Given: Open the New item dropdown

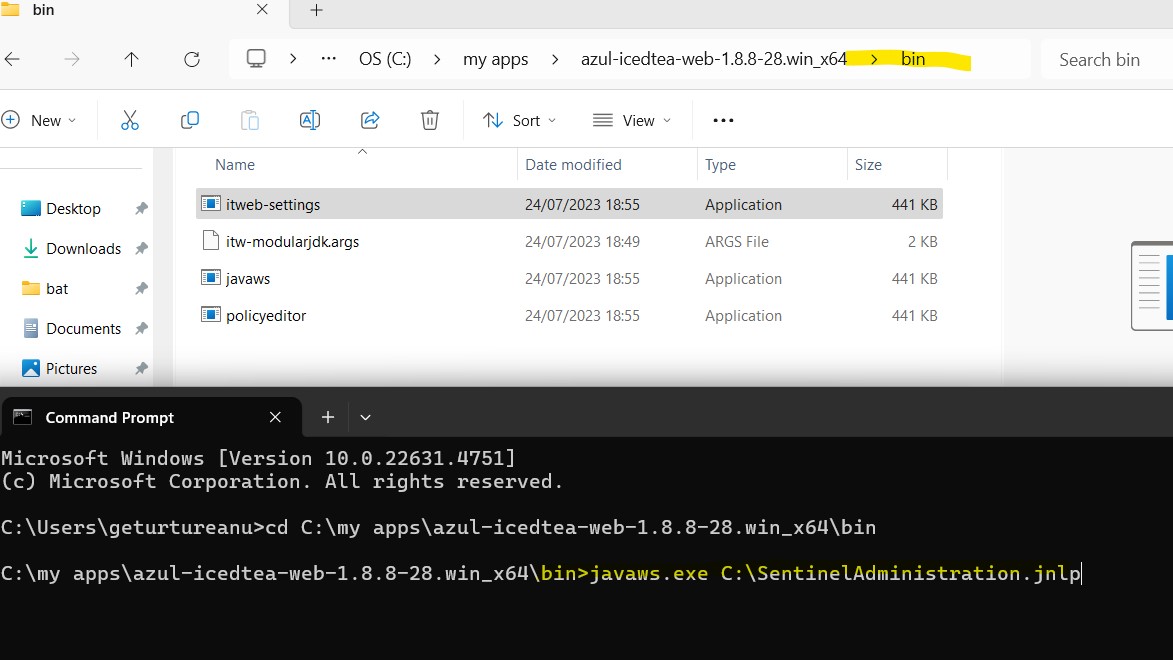Looking at the screenshot, I should [x=40, y=120].
